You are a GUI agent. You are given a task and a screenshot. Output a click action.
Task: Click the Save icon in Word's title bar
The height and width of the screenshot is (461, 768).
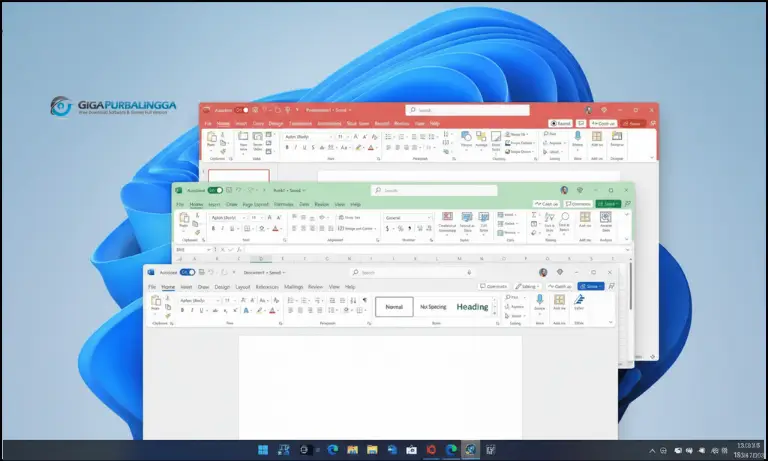tap(201, 272)
